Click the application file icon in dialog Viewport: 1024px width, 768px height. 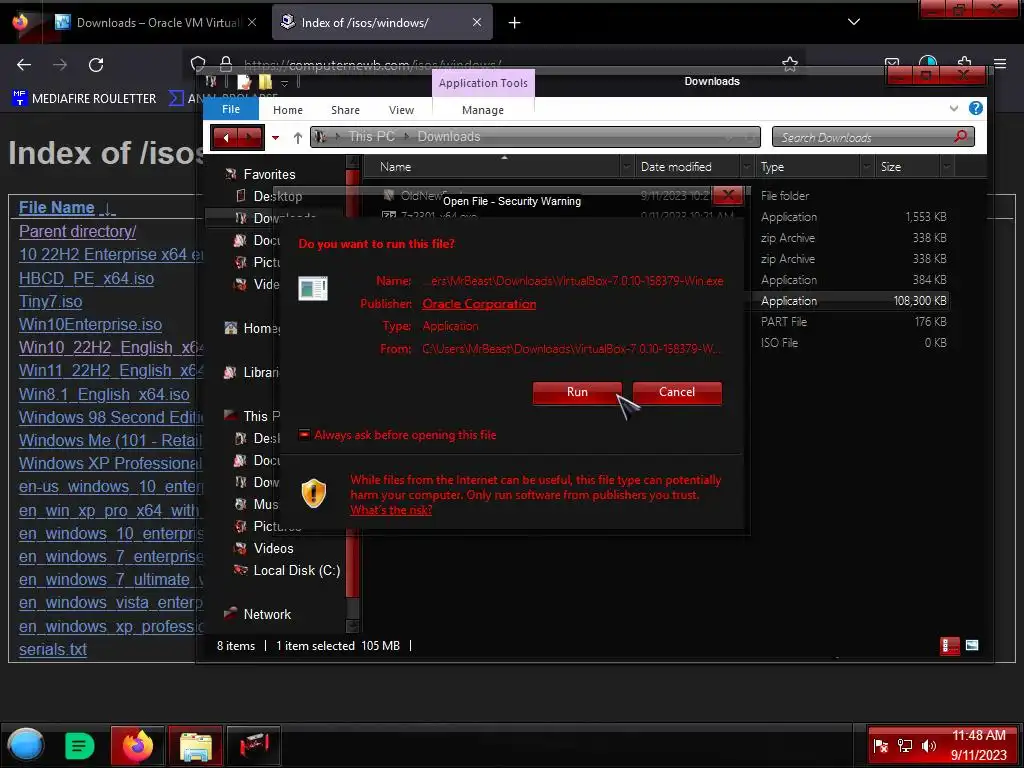[313, 288]
